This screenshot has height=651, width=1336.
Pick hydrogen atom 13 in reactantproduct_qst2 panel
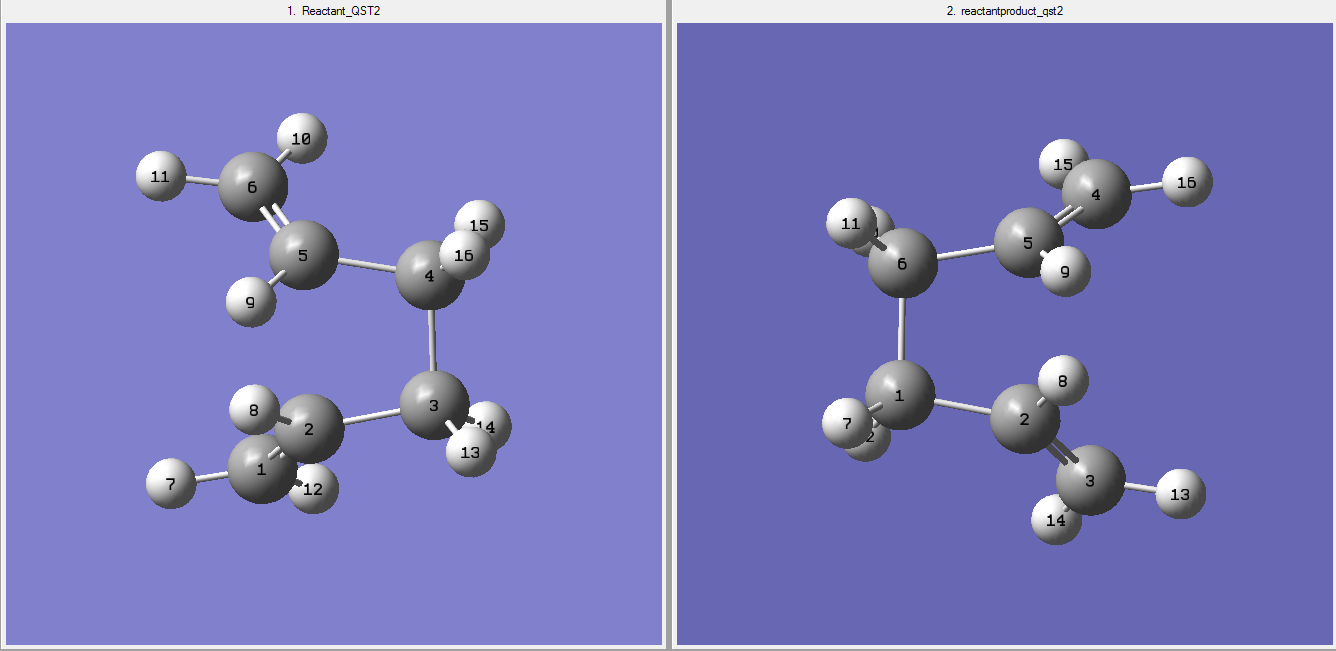[1181, 494]
